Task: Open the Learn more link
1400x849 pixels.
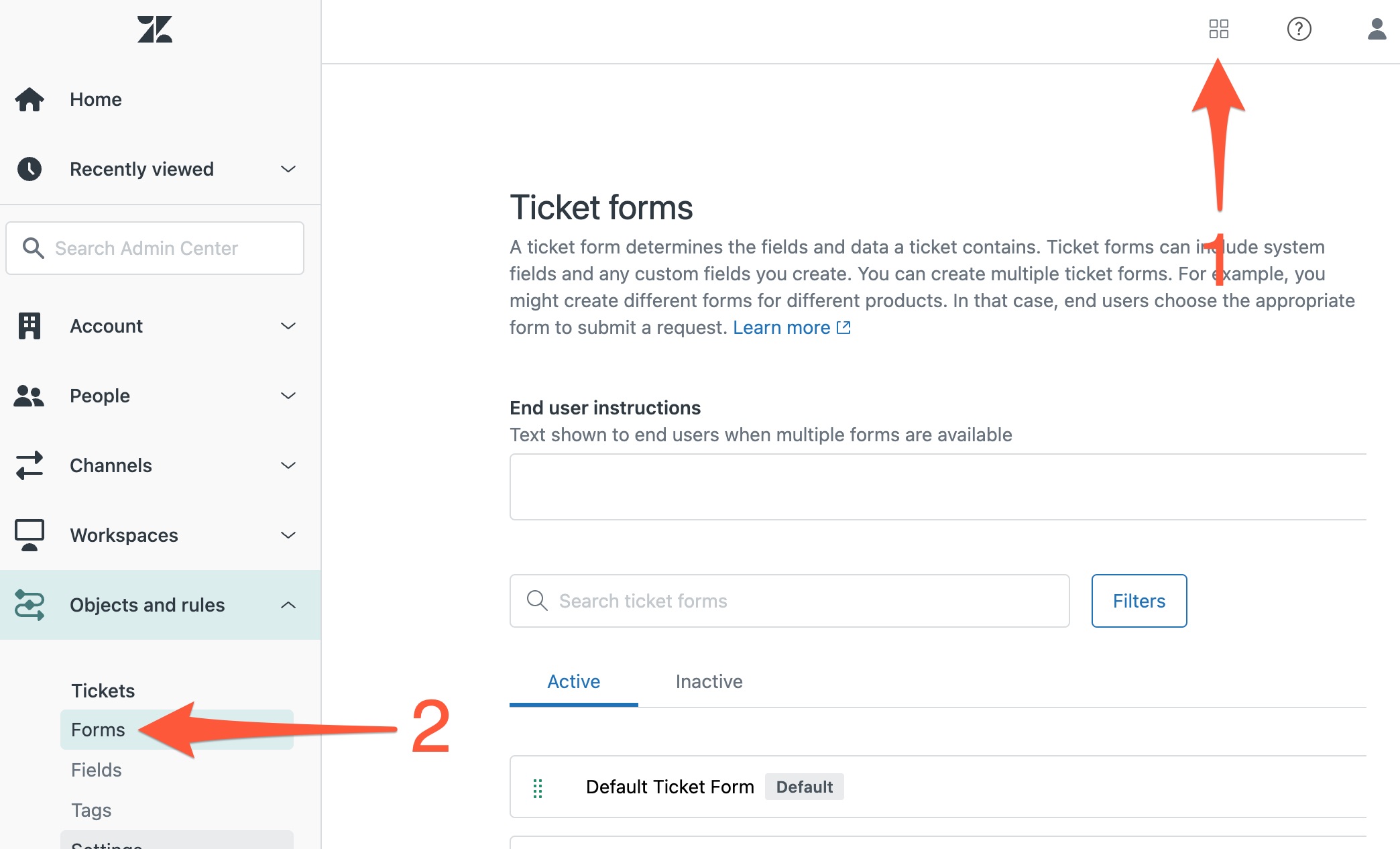Action: 783,327
